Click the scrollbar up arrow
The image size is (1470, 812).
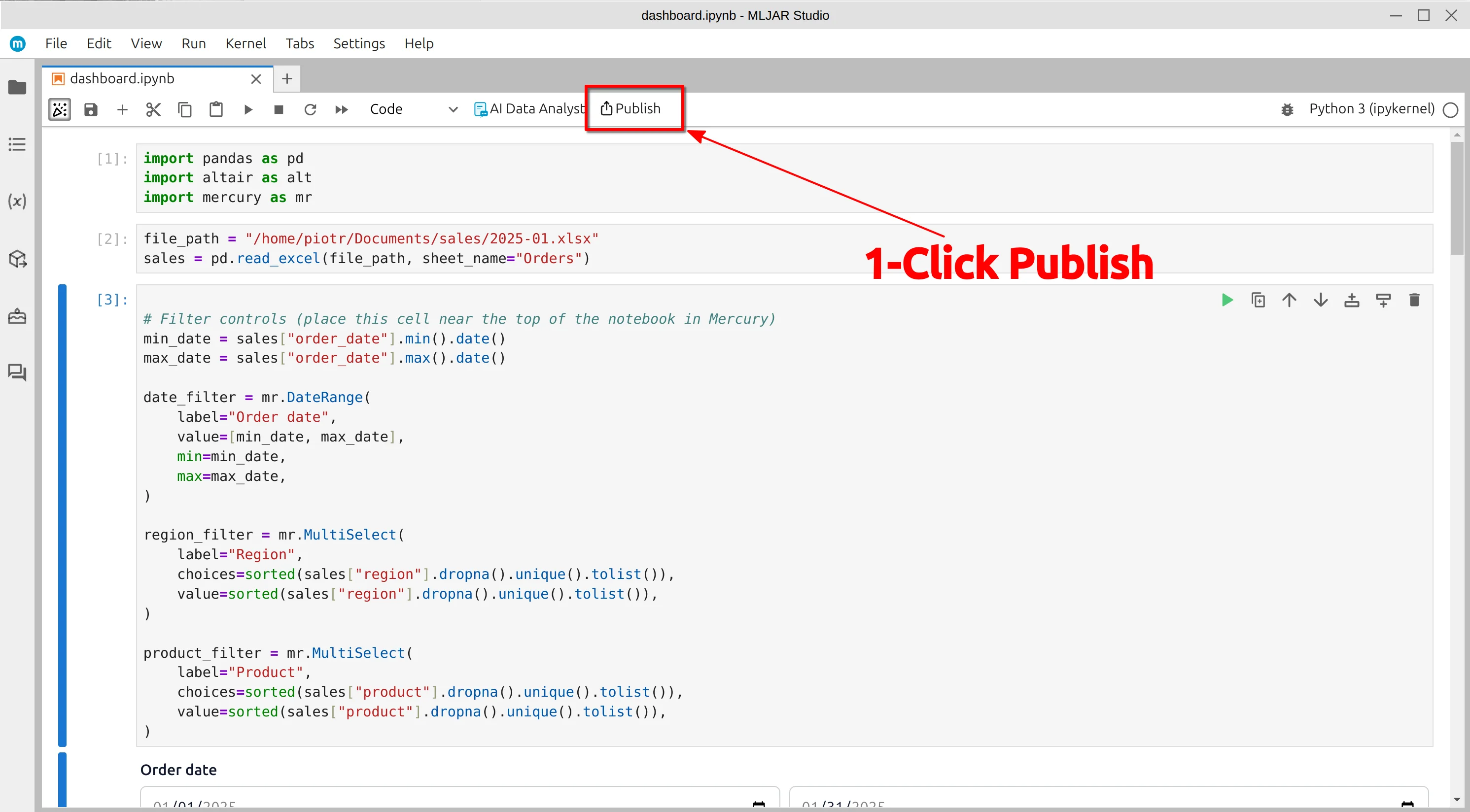tap(1457, 135)
